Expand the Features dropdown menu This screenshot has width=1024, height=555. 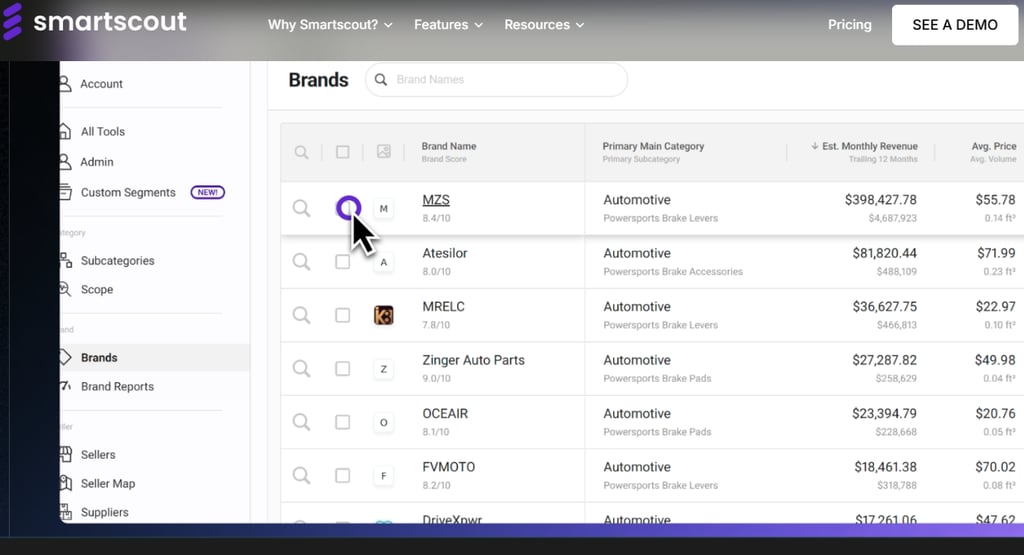448,25
